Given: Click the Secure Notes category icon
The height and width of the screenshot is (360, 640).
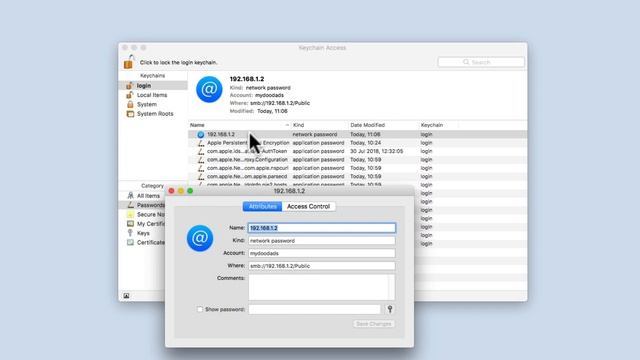Looking at the screenshot, I should [x=130, y=214].
